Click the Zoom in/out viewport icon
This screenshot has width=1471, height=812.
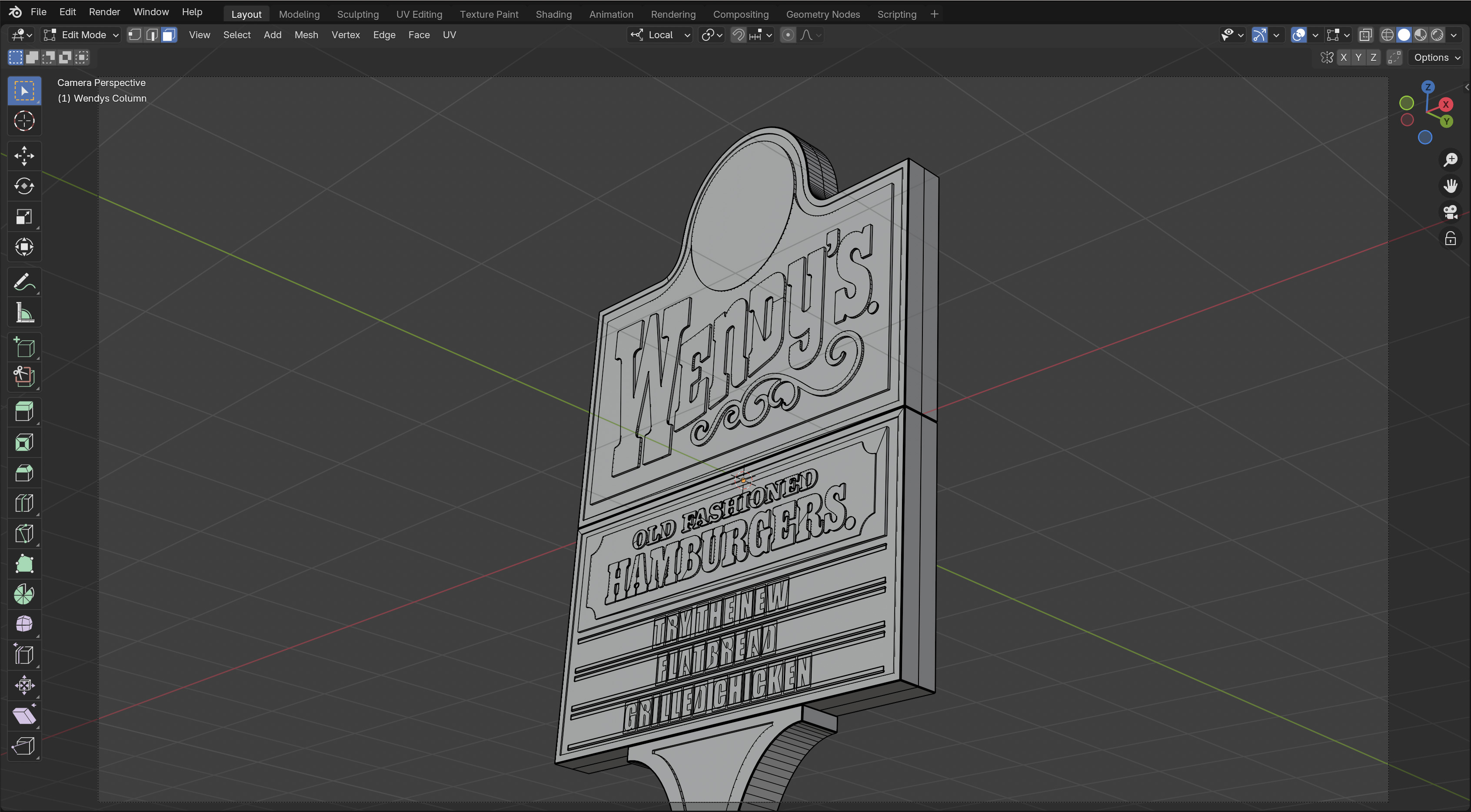(x=1451, y=160)
